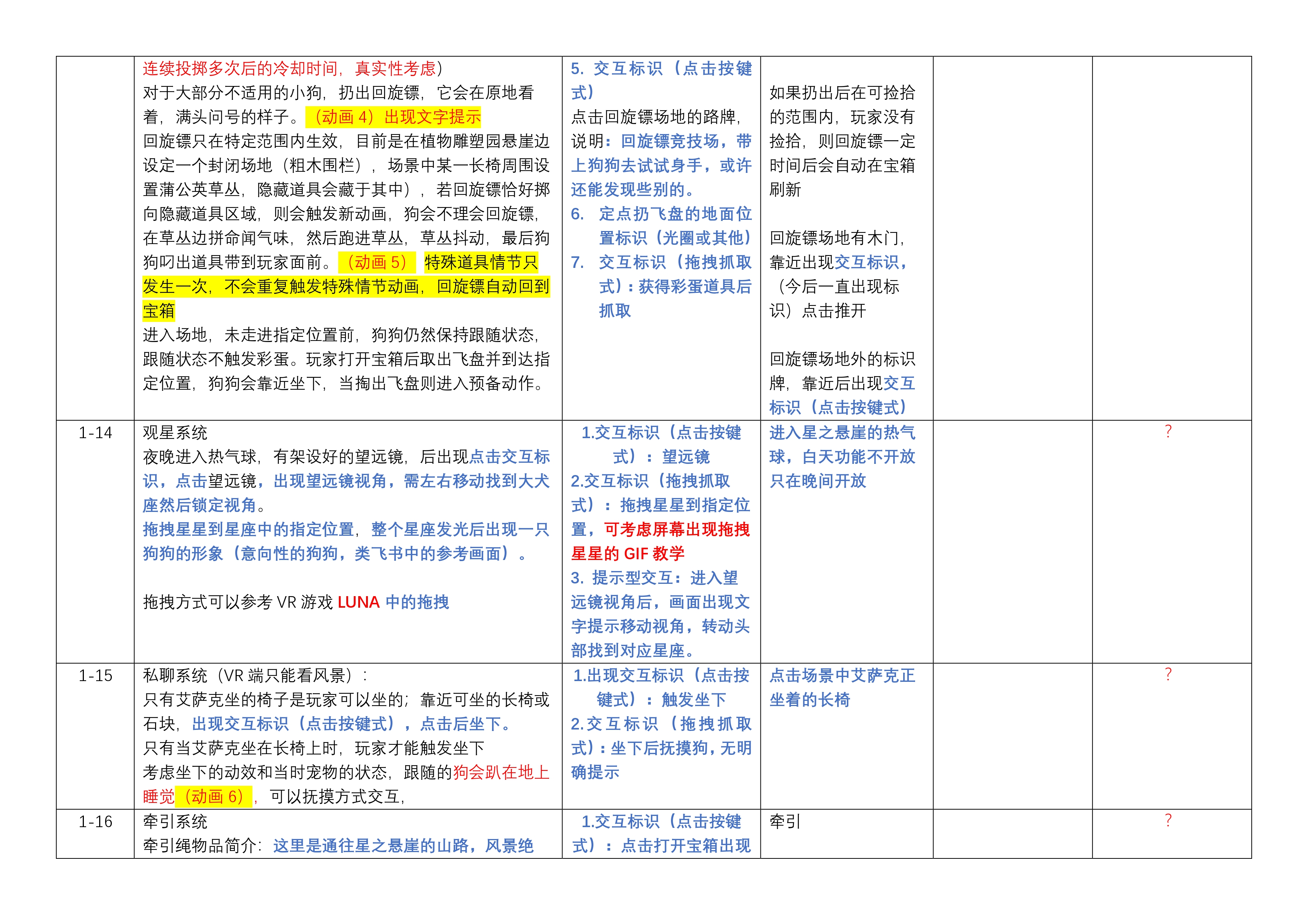Click list item 5. 交互标识（点击按键
Screen dimensions: 1308x924
[661, 68]
